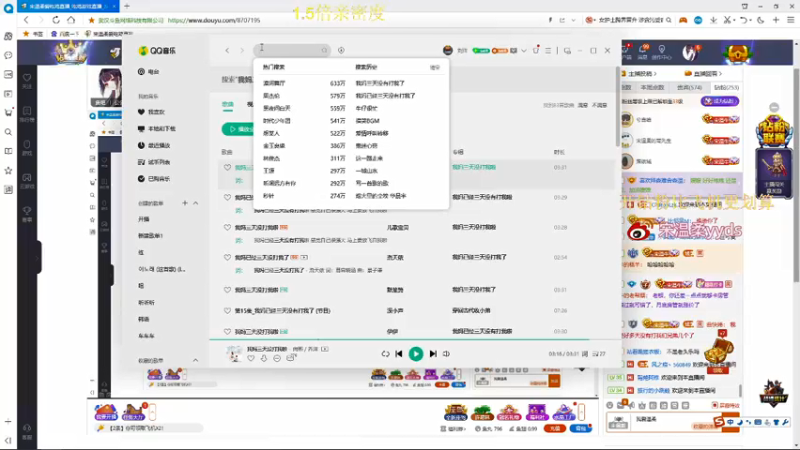Select search history 摇菜BGM

(x=367, y=121)
